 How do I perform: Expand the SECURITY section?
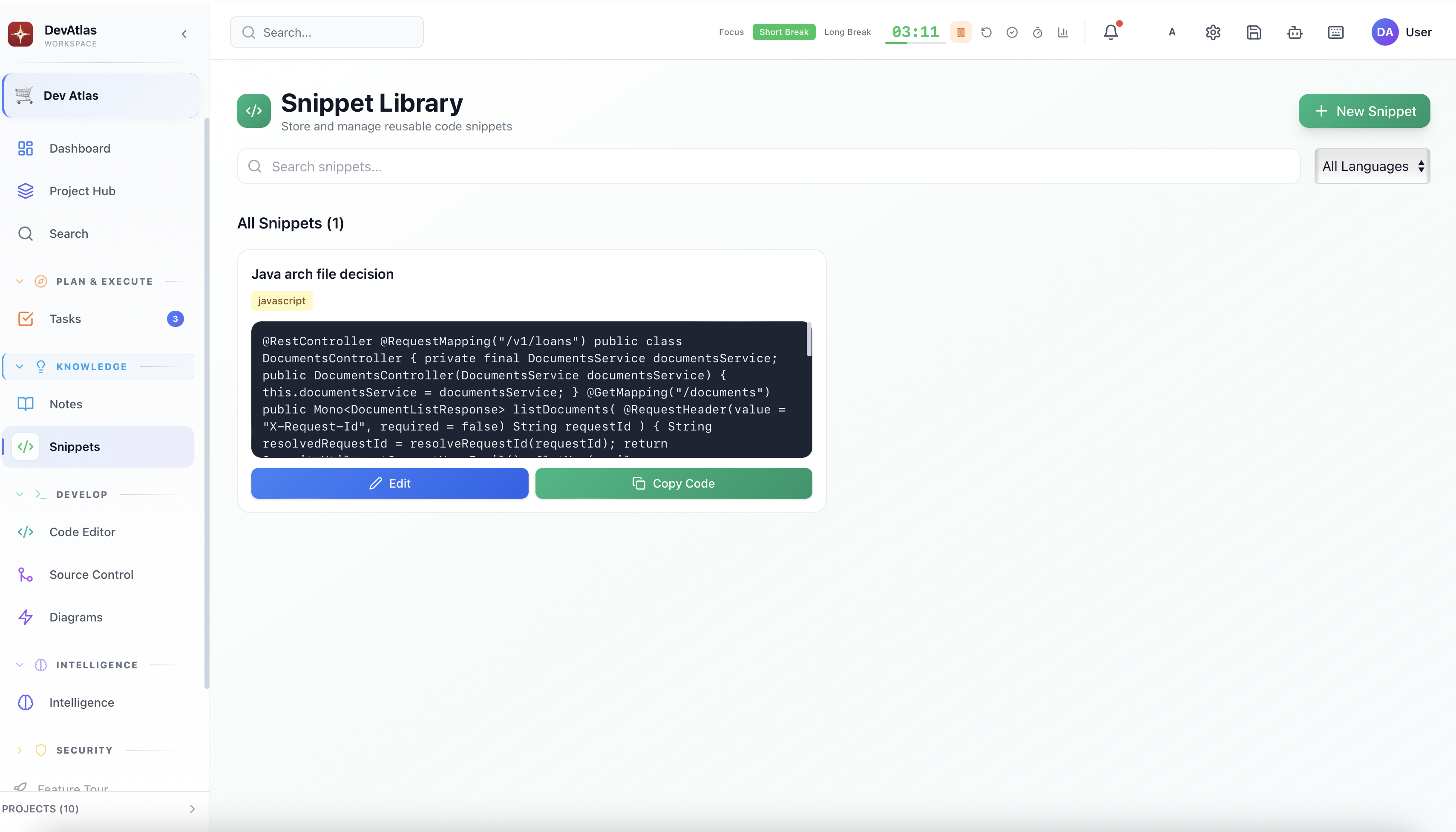20,750
